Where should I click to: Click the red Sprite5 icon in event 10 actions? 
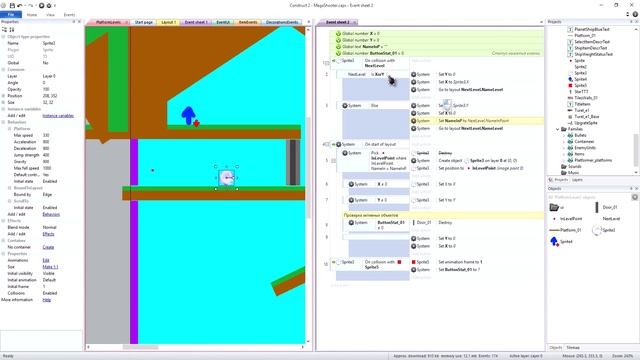413,262
